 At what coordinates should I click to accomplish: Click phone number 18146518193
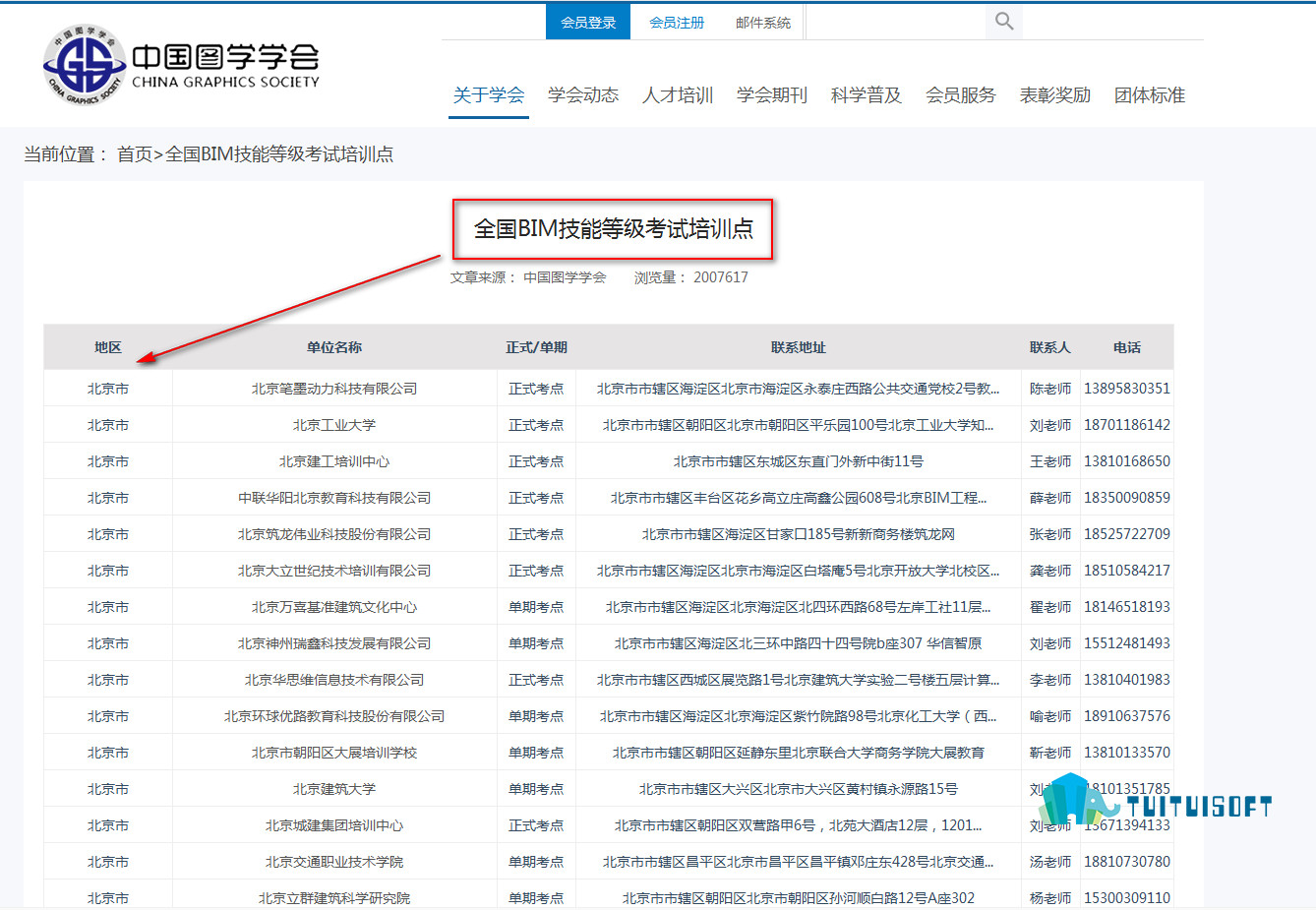pos(1127,607)
